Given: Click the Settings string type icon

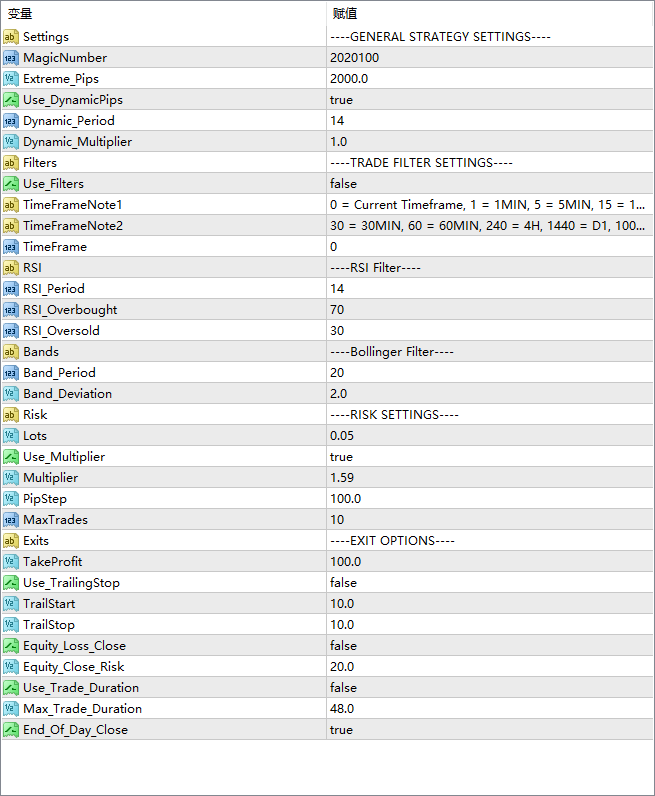Looking at the screenshot, I should click(x=11, y=37).
